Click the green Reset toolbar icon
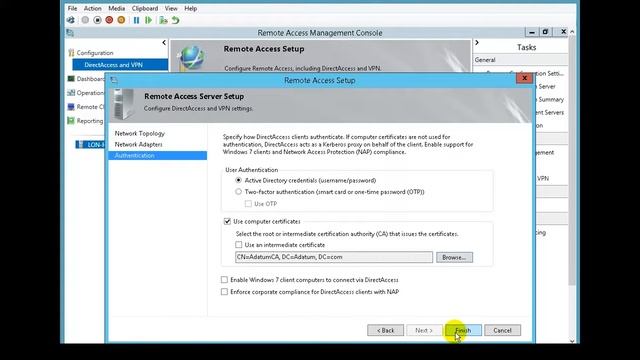The image size is (640, 360). 149,20
